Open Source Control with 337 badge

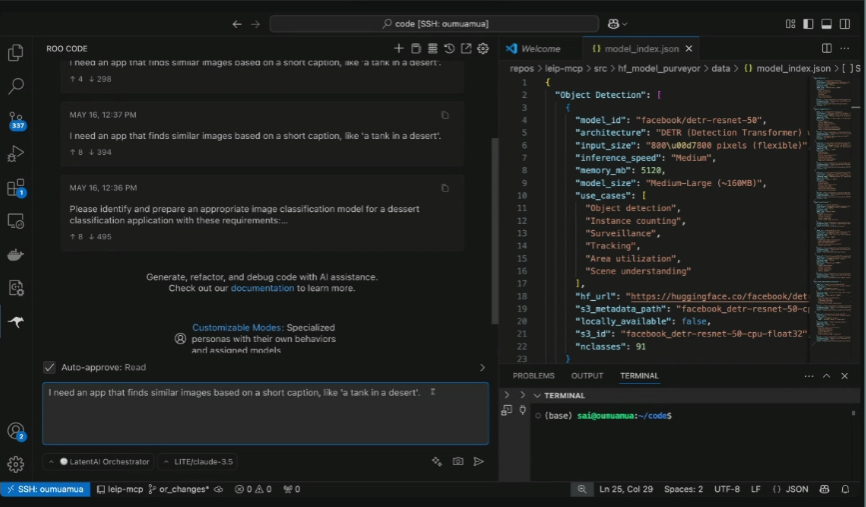[x=16, y=120]
